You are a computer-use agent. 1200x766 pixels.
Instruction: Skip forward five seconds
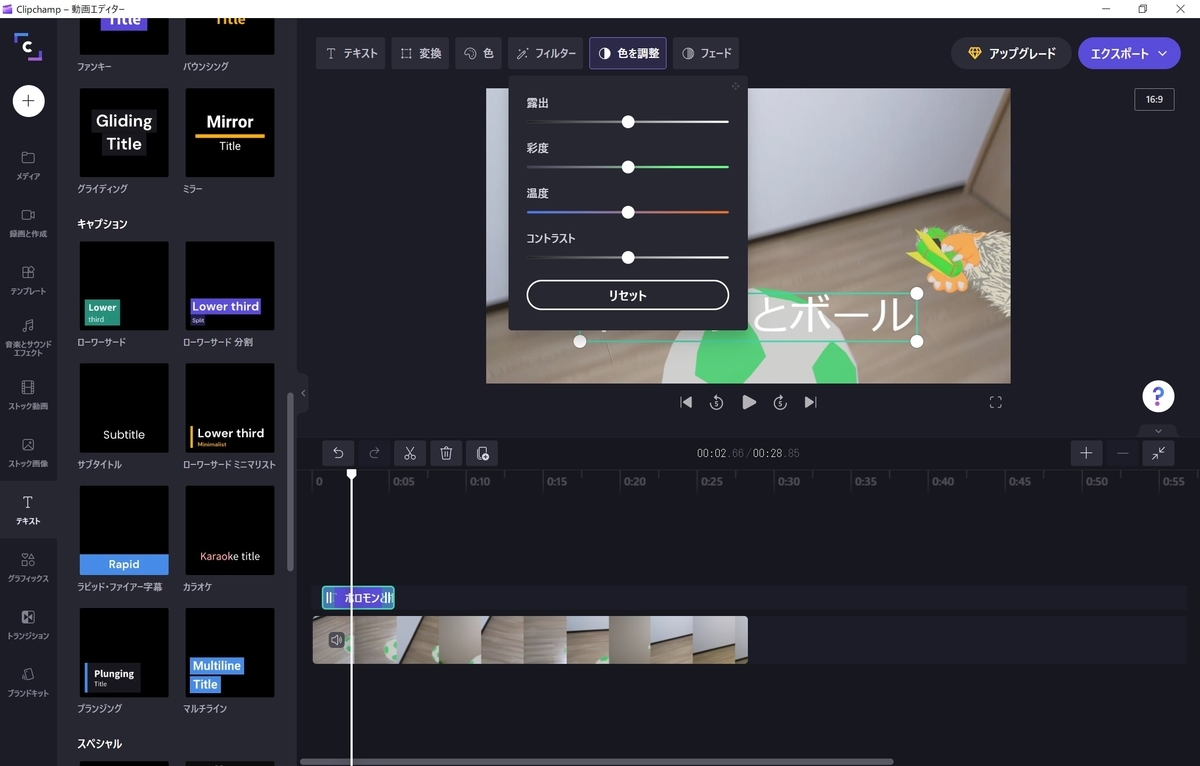[x=780, y=402]
